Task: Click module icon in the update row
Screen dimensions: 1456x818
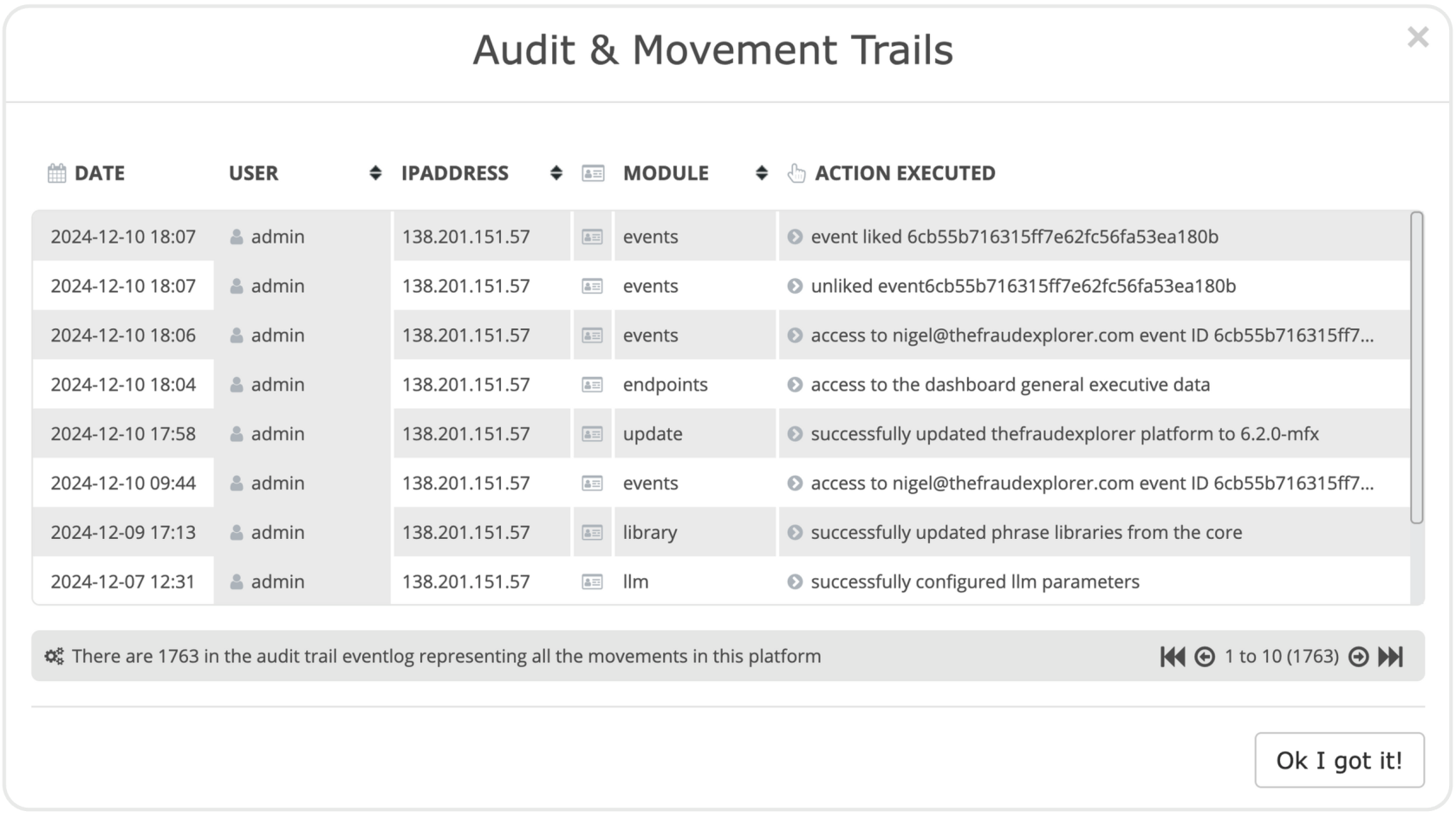Action: click(592, 433)
